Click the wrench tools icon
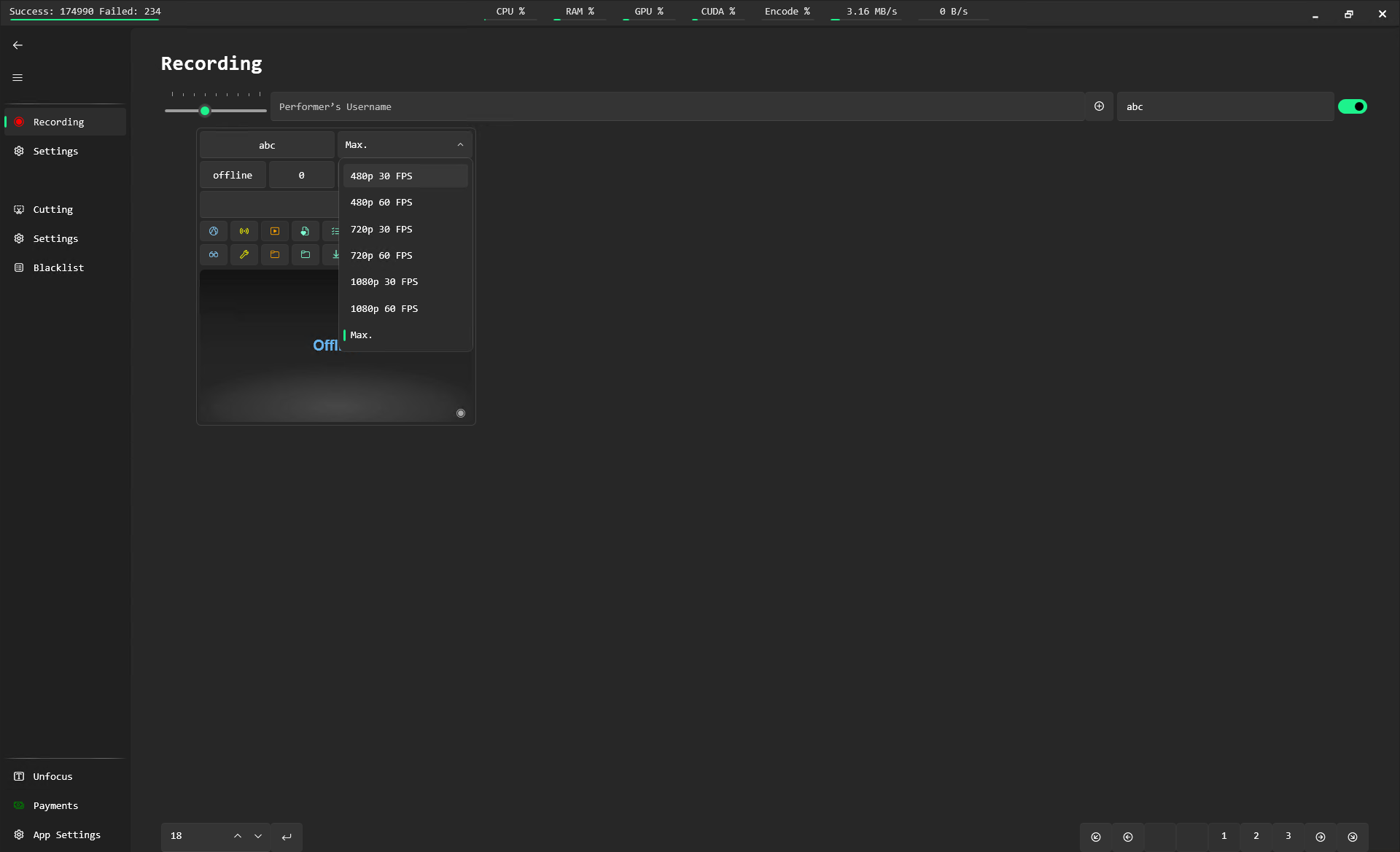This screenshot has width=1400, height=852. (244, 254)
